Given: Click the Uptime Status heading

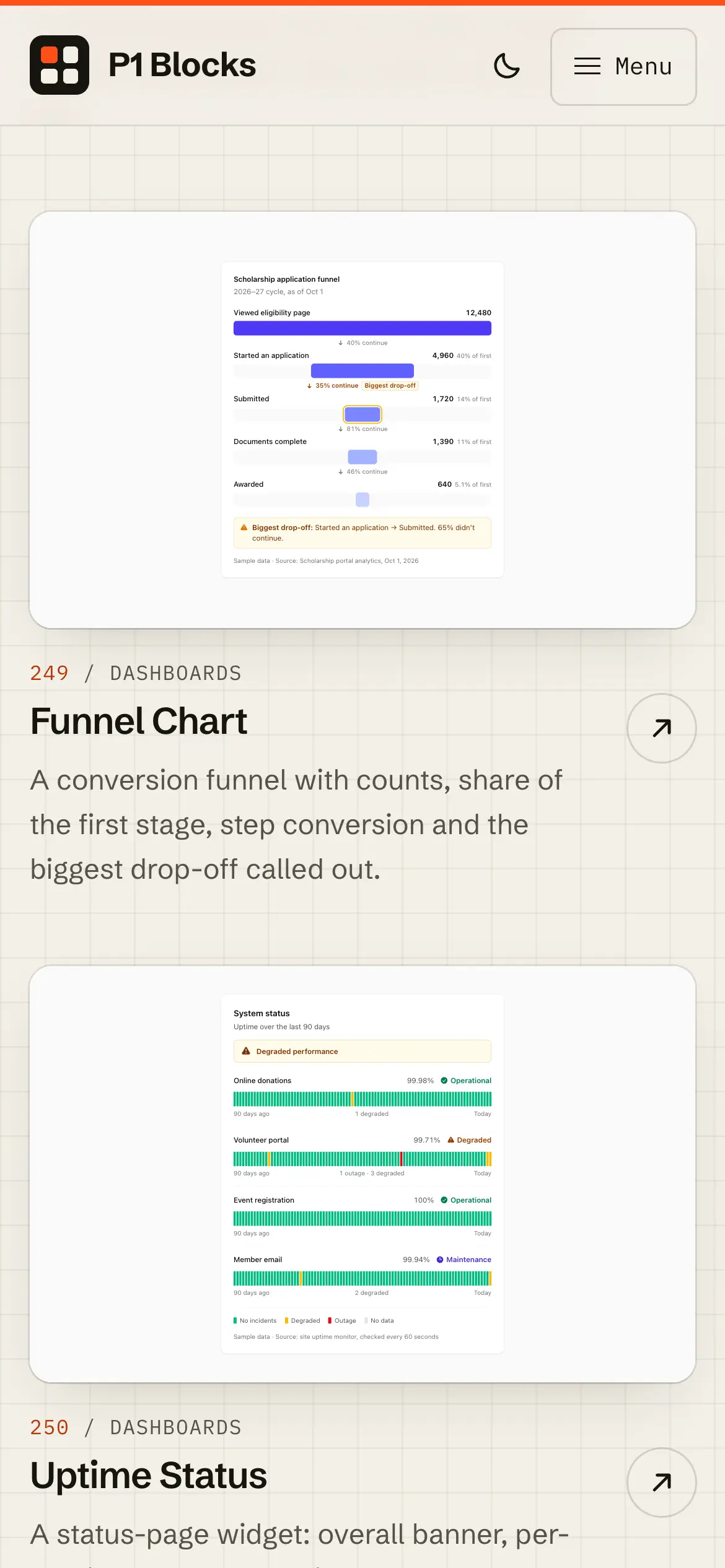Looking at the screenshot, I should tap(149, 1476).
